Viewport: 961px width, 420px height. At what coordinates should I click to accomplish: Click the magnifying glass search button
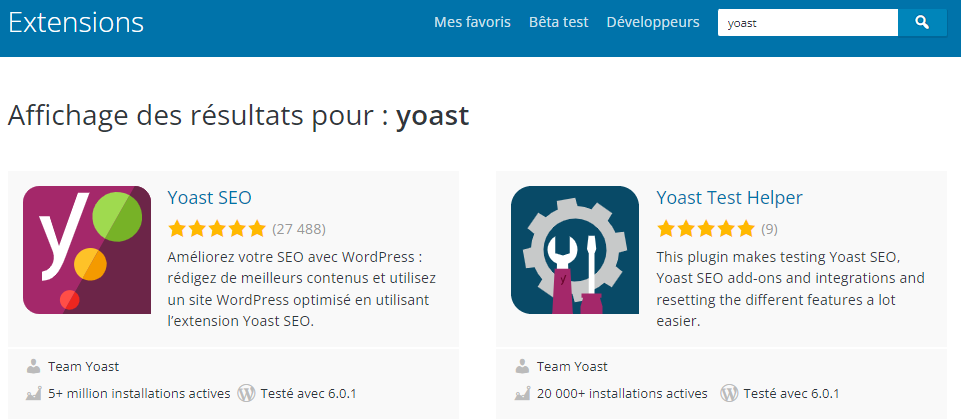(x=922, y=22)
